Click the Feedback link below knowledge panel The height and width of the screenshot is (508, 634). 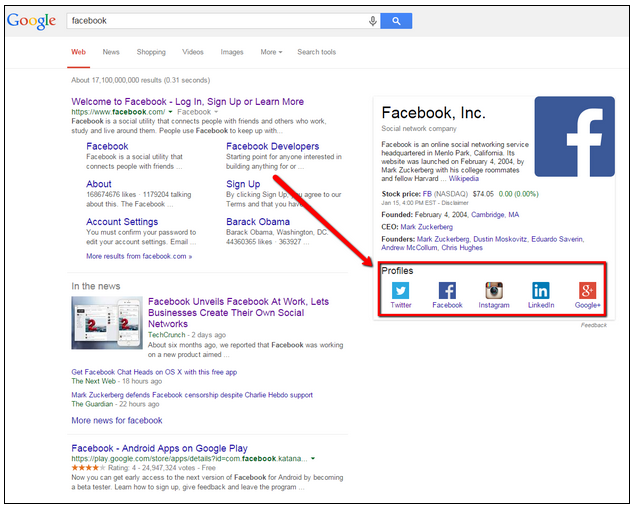point(594,325)
